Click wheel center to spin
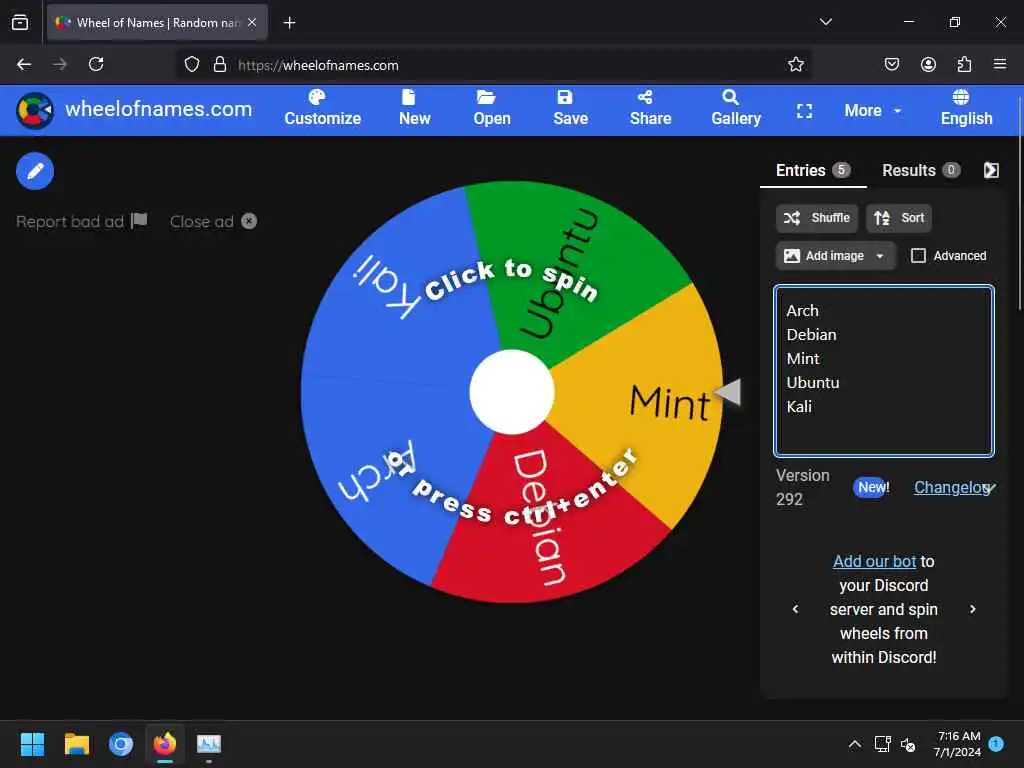This screenshot has width=1024, height=768. 512,392
